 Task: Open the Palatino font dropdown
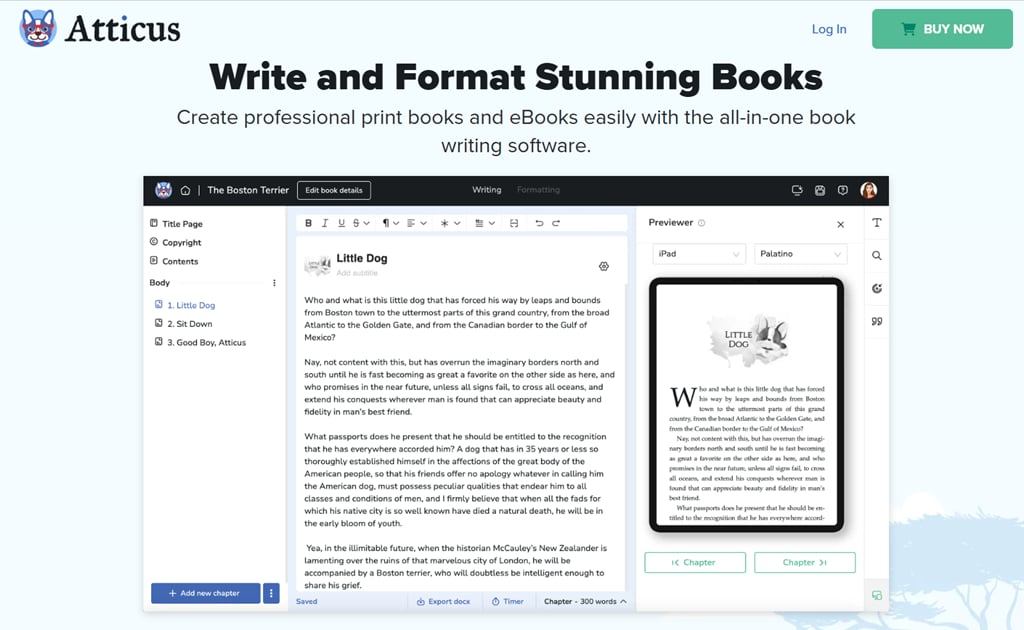click(x=801, y=253)
